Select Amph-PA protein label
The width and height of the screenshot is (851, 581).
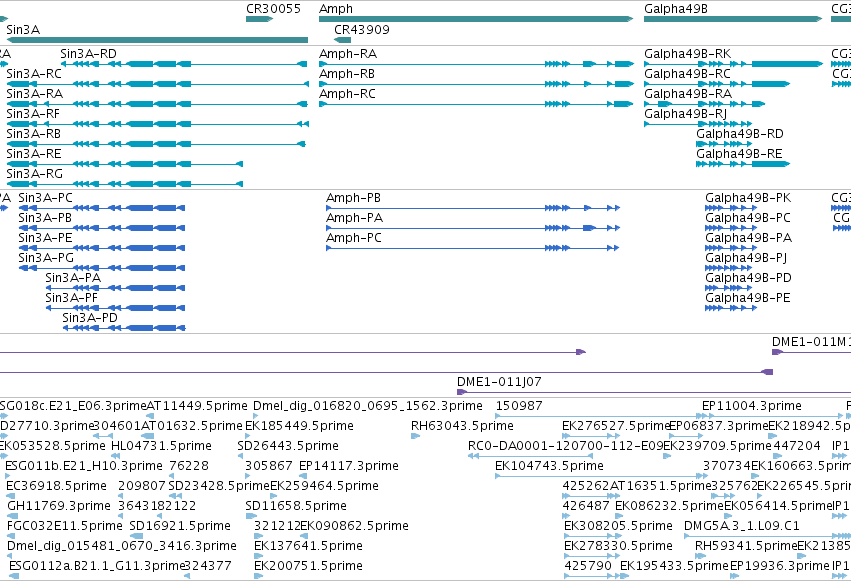point(354,218)
